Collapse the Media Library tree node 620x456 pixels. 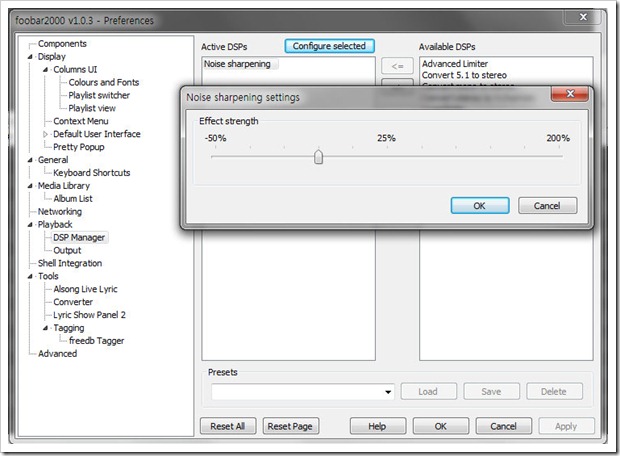(30, 186)
